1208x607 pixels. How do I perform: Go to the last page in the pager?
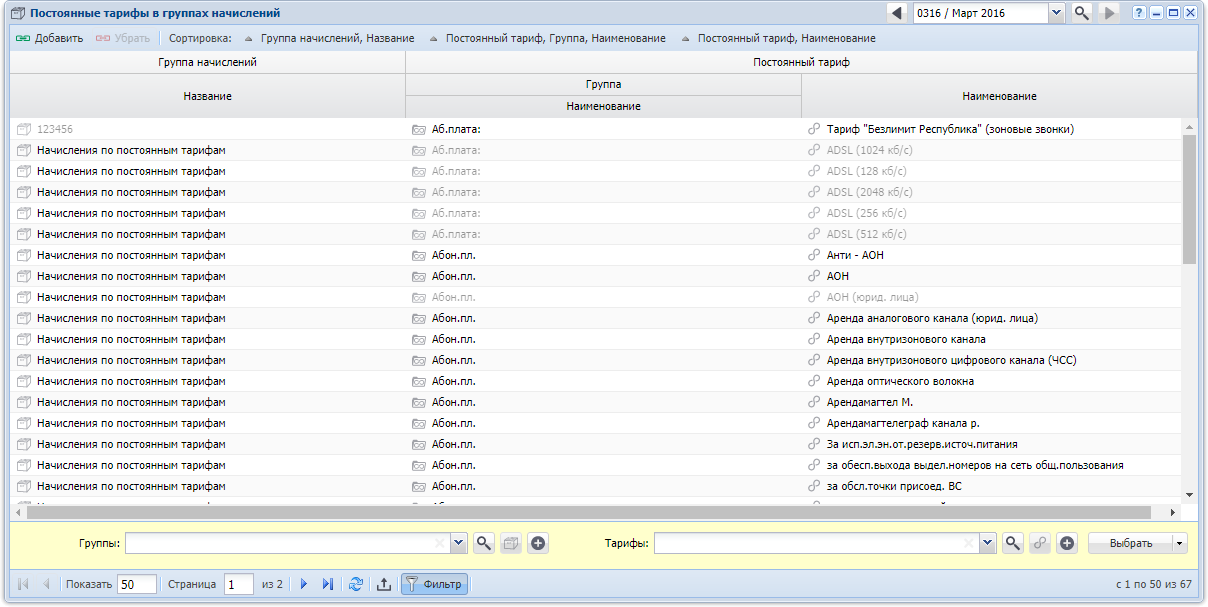[328, 584]
